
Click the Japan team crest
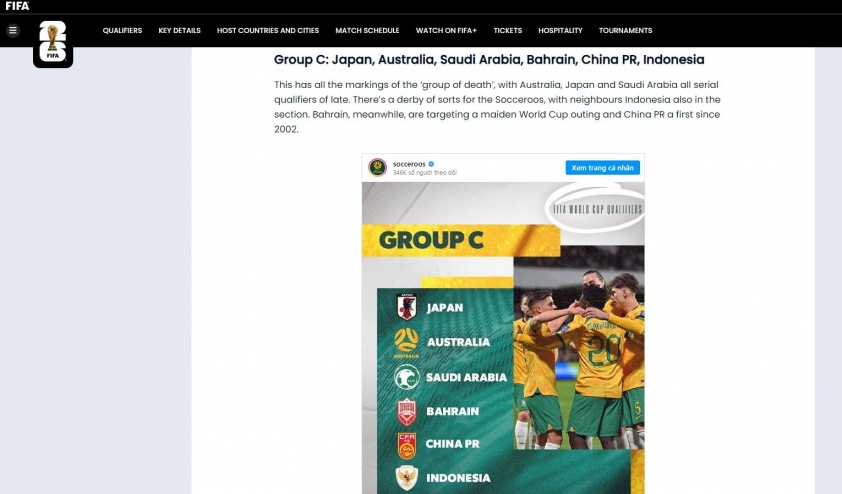pos(407,307)
